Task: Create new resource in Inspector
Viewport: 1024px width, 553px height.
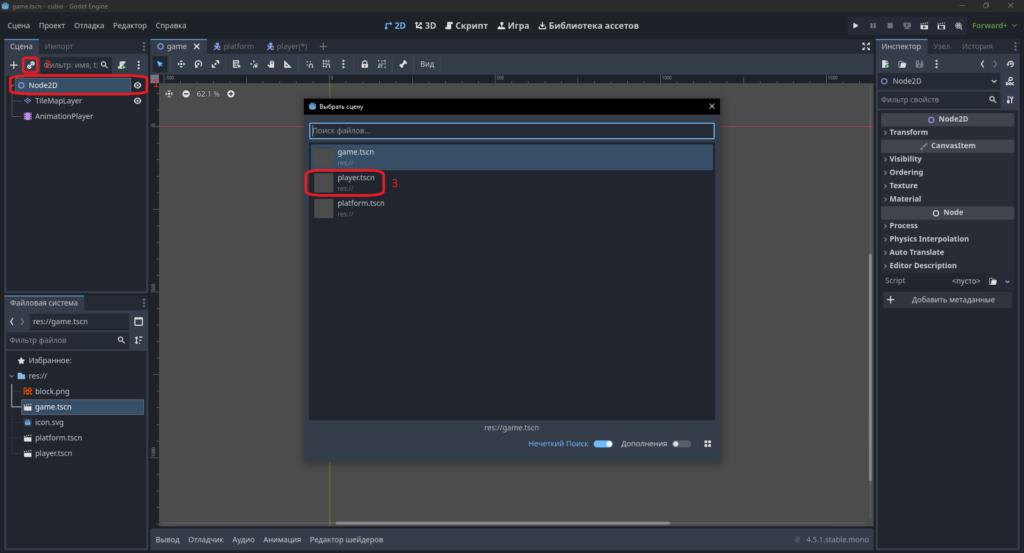Action: coord(886,64)
